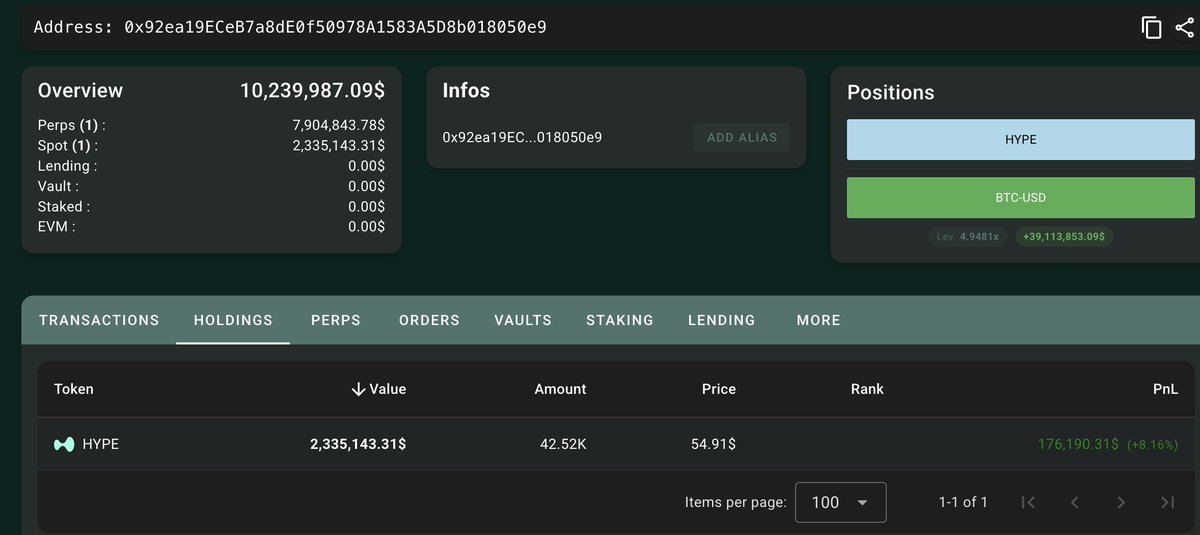Viewport: 1200px width, 535px height.
Task: Select the BTC-USD position bar
Action: [x=1021, y=198]
